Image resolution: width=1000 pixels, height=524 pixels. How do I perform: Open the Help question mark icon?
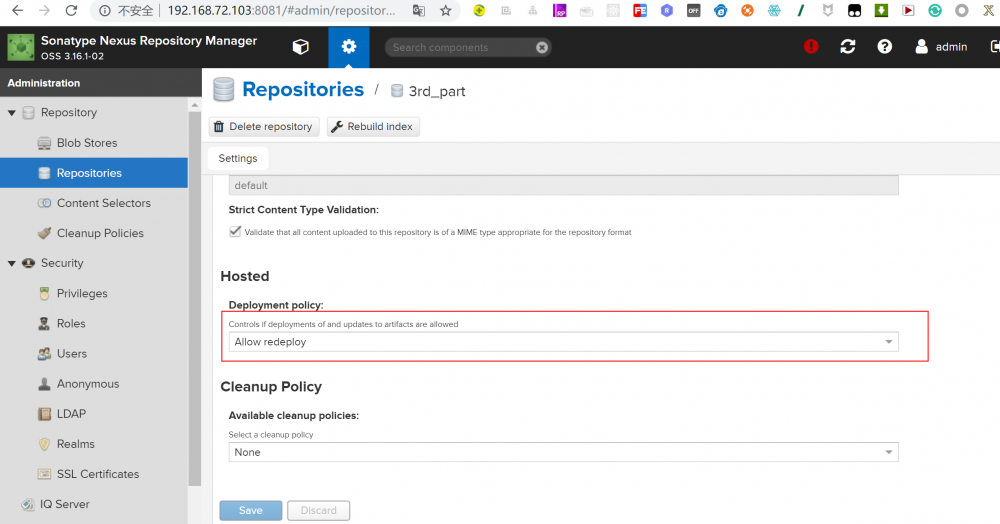884,47
